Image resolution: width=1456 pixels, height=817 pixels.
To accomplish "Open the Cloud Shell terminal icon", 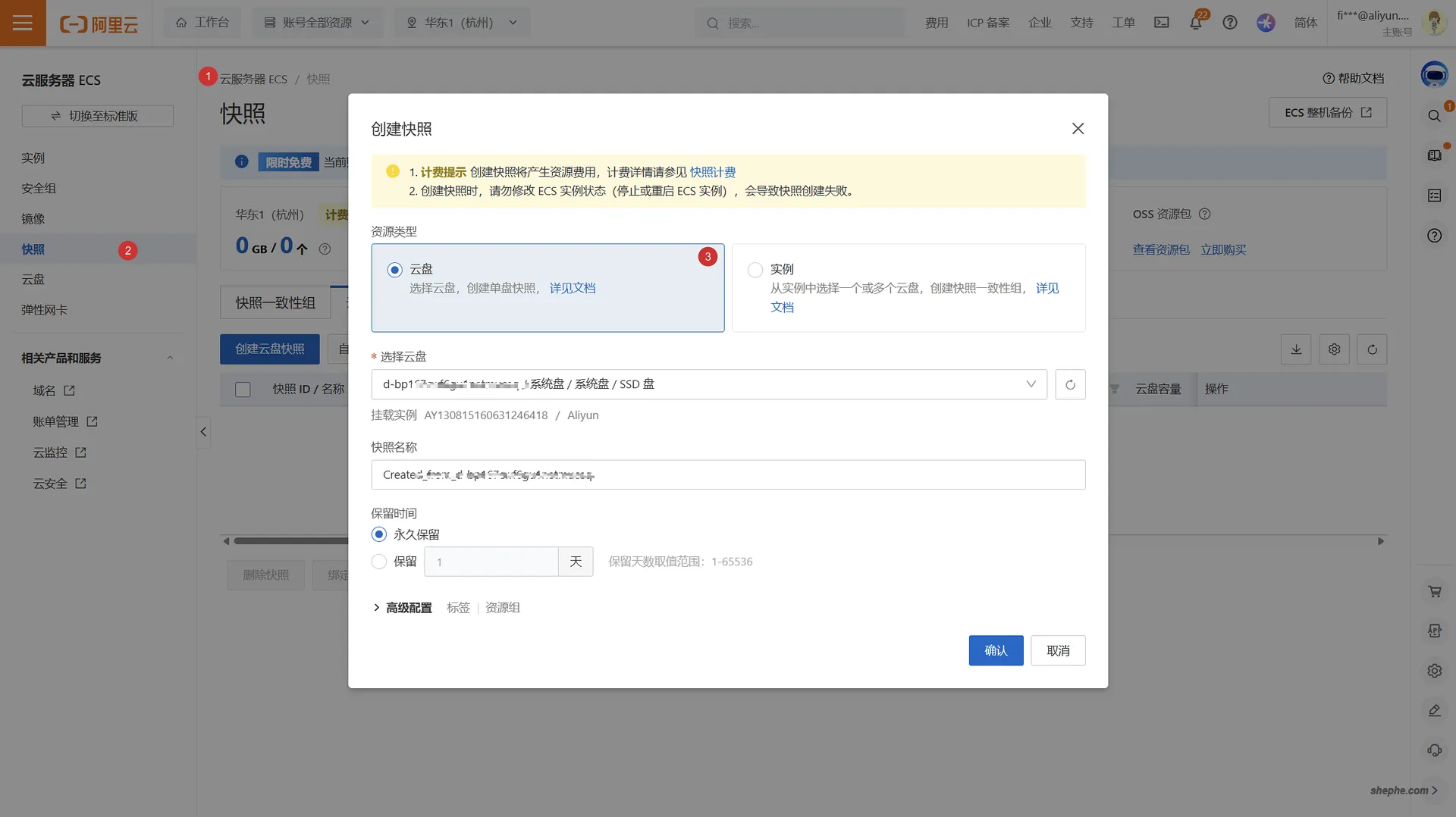I will pyautogui.click(x=1161, y=23).
